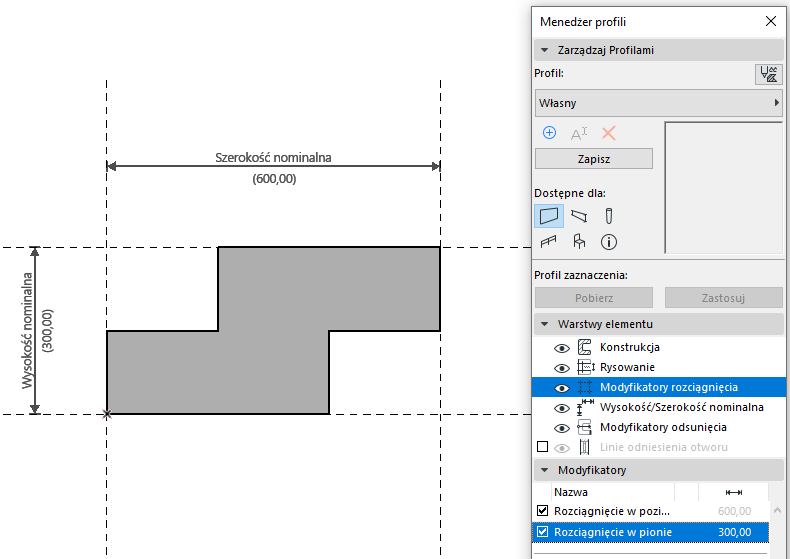Toggle Modyfikatory odsunięcia eye visibility
The height and width of the screenshot is (559, 790).
[x=562, y=428]
